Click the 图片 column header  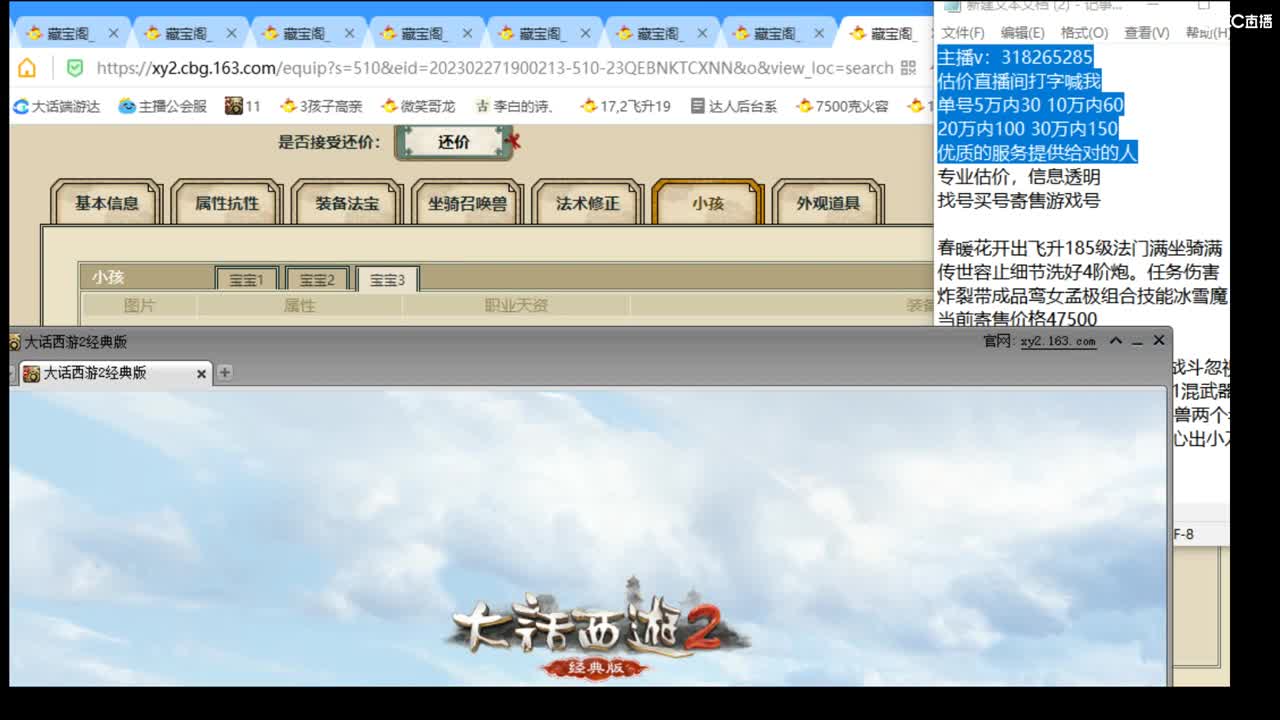tap(139, 306)
